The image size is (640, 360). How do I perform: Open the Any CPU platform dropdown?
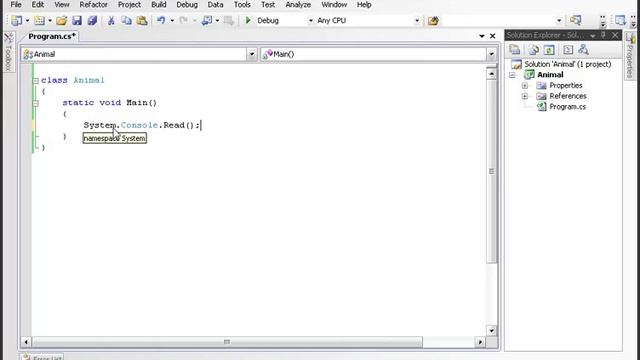tap(417, 20)
